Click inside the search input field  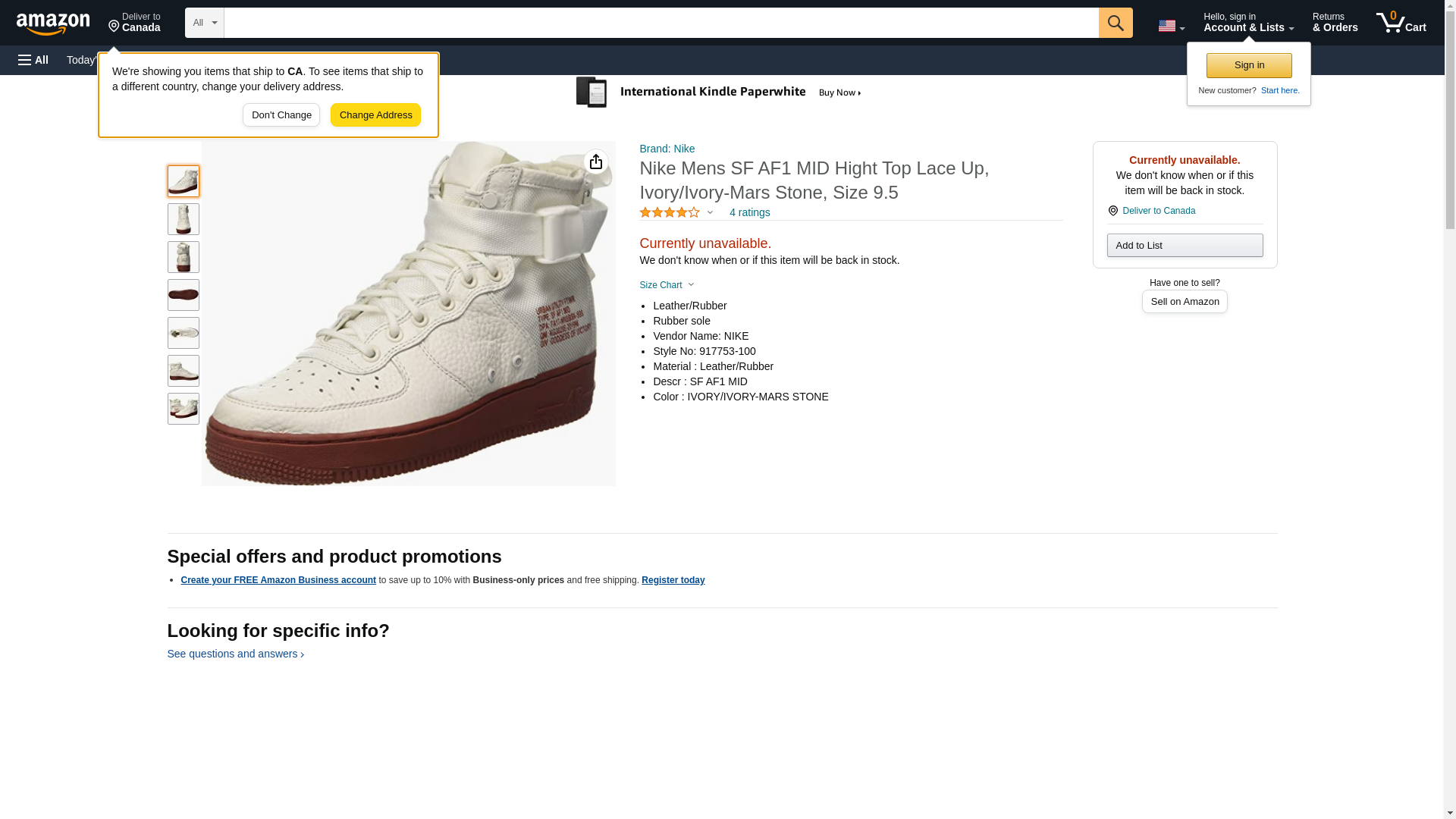tap(661, 23)
